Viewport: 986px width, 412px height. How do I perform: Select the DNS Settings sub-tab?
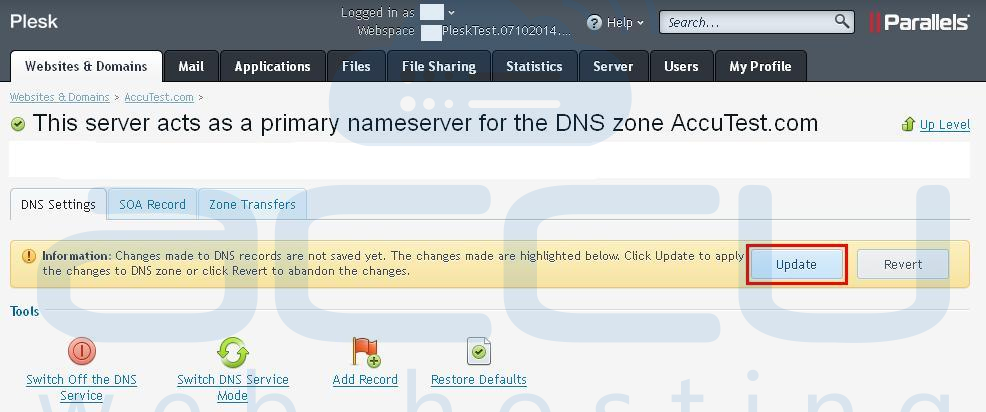[58, 204]
